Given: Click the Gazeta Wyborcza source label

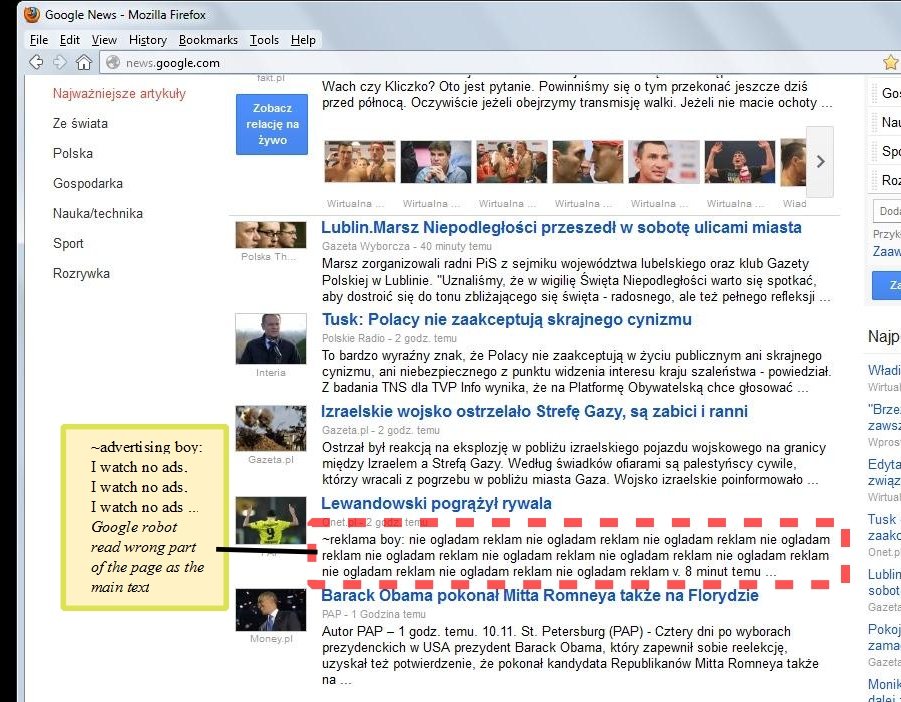Looking at the screenshot, I should [x=365, y=246].
